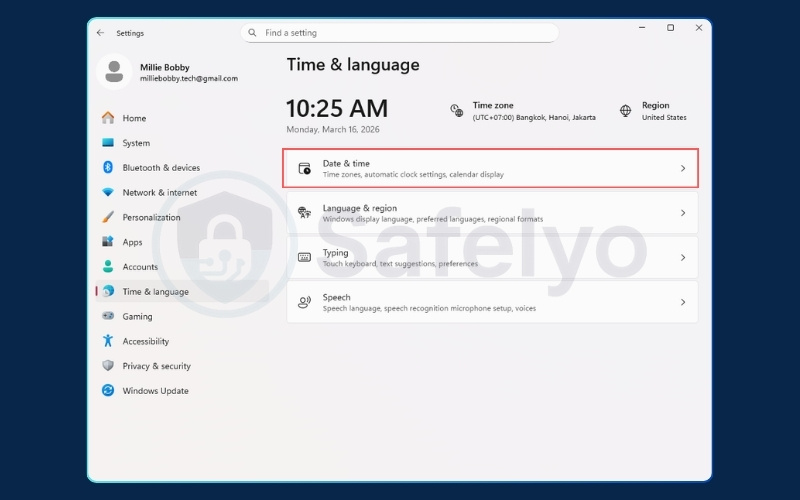Click the Bluetooth & devices icon
Screen dimensions: 800x500
[x=108, y=167]
